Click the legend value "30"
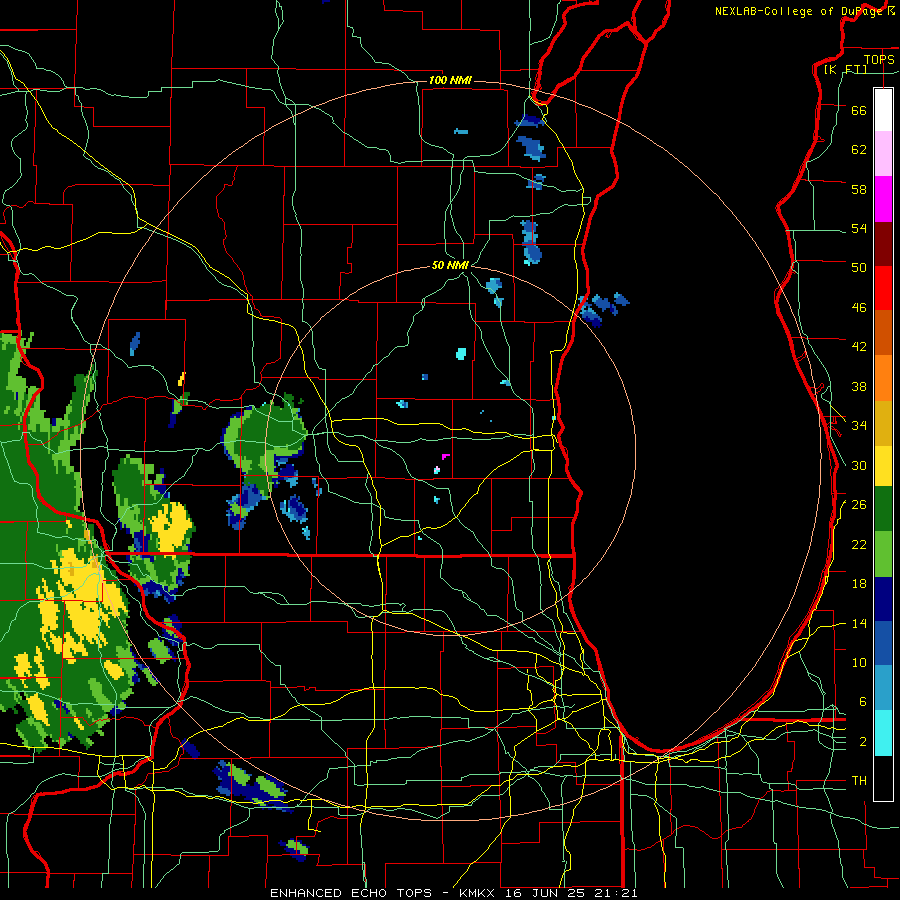 (x=859, y=465)
